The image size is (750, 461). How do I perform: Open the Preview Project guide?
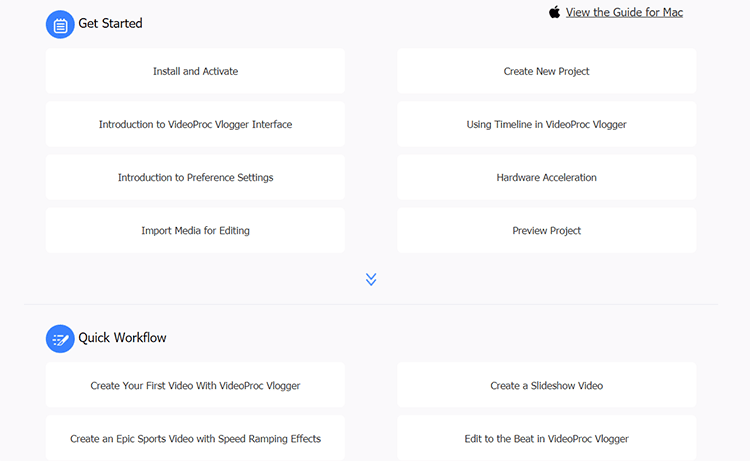(546, 230)
